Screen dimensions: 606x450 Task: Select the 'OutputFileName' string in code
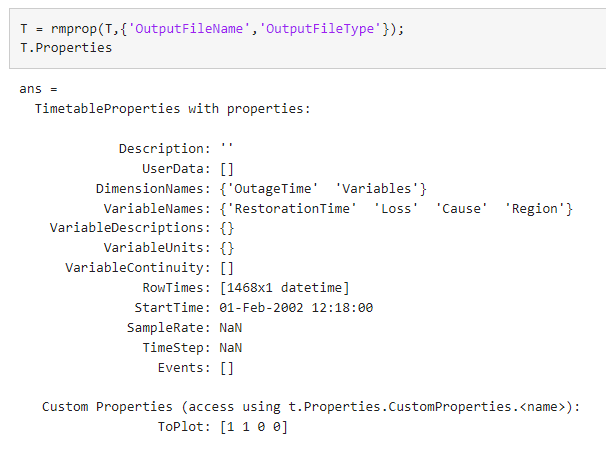coord(189,29)
